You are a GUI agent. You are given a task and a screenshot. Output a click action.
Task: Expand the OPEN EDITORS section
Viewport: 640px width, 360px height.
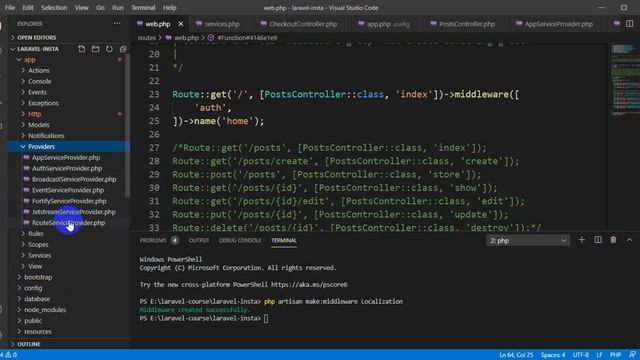click(x=36, y=38)
